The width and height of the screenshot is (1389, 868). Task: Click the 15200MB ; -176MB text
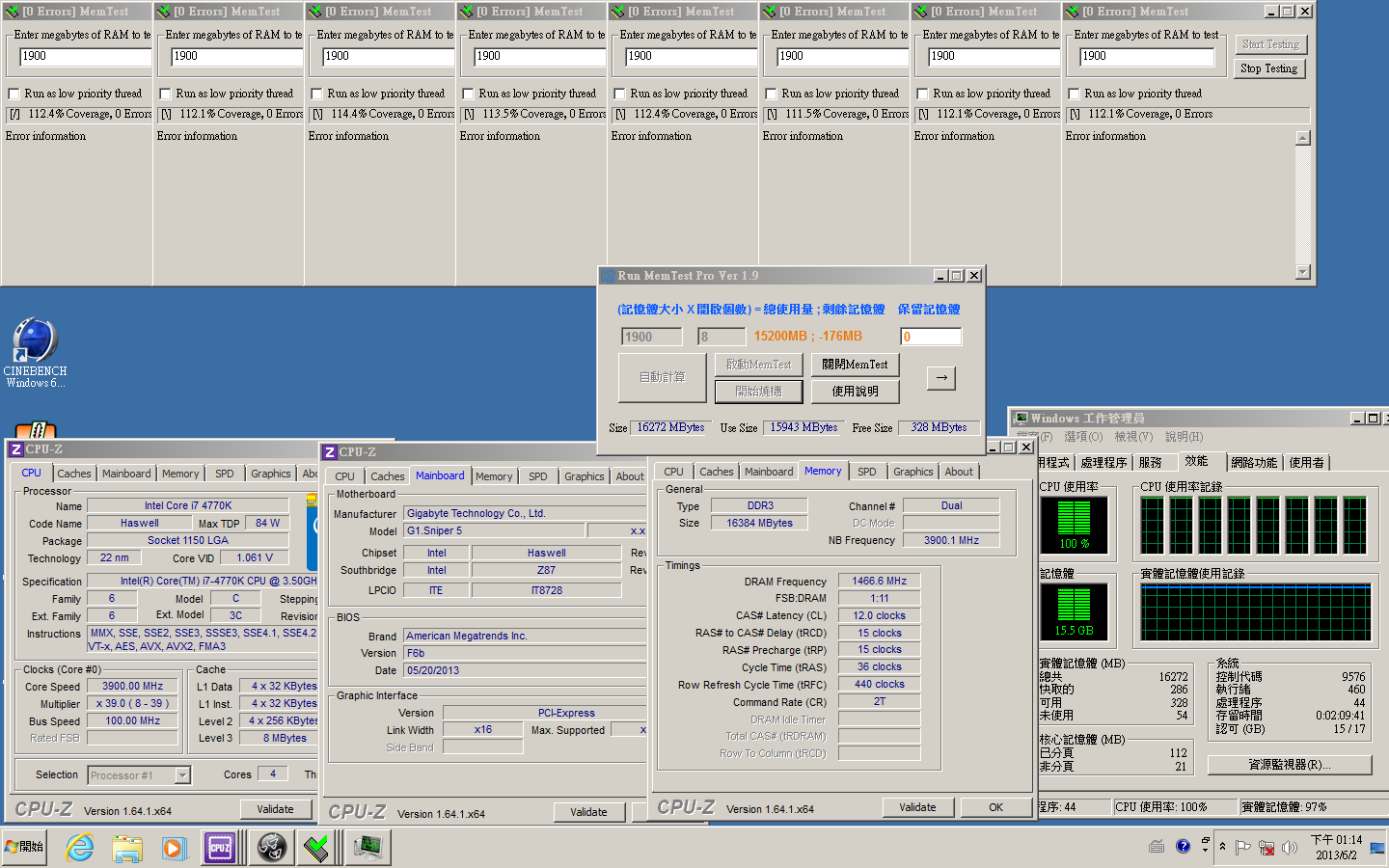[808, 337]
